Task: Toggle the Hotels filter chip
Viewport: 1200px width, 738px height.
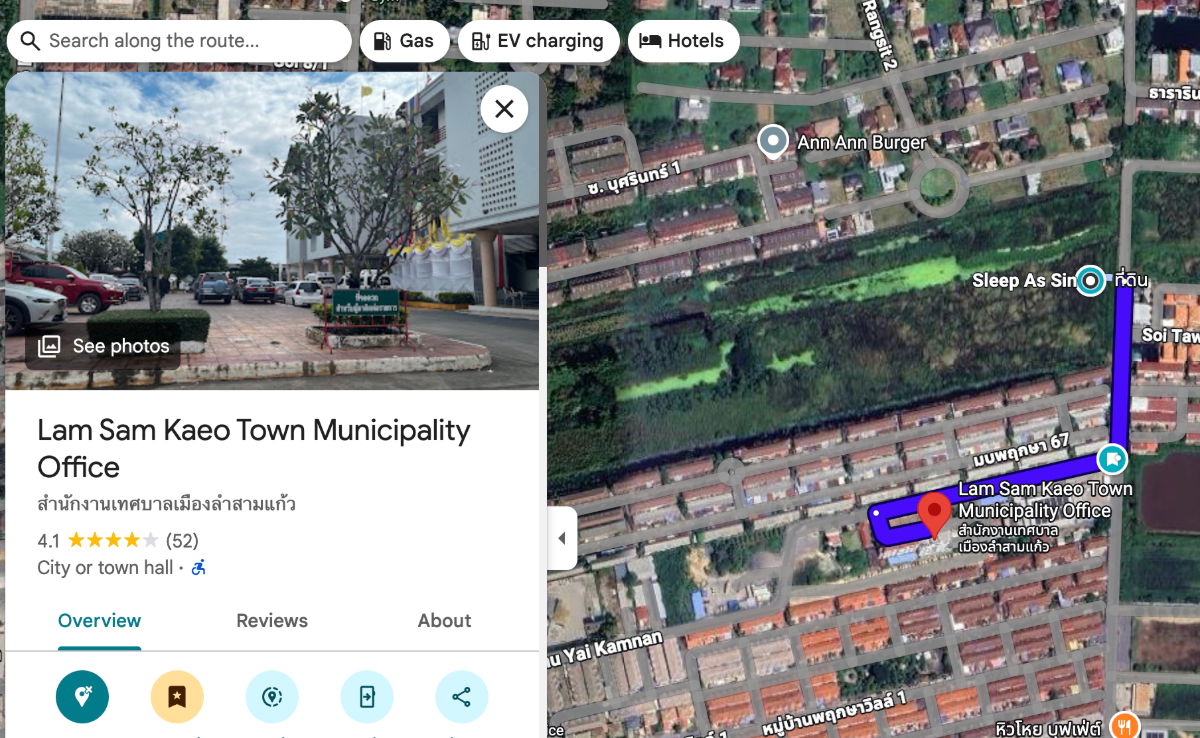Action: pyautogui.click(x=682, y=41)
